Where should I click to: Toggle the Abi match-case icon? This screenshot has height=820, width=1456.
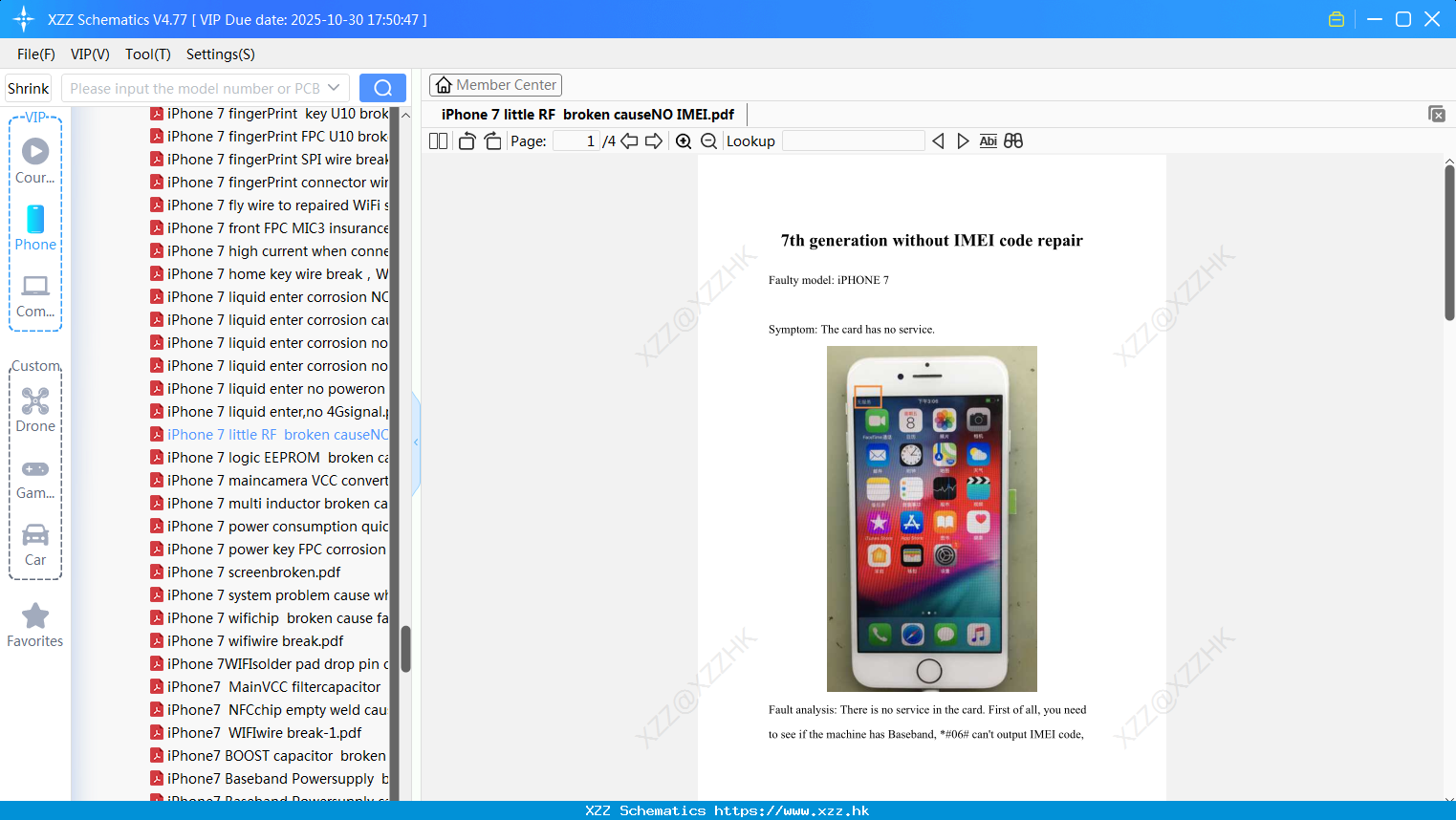(989, 141)
